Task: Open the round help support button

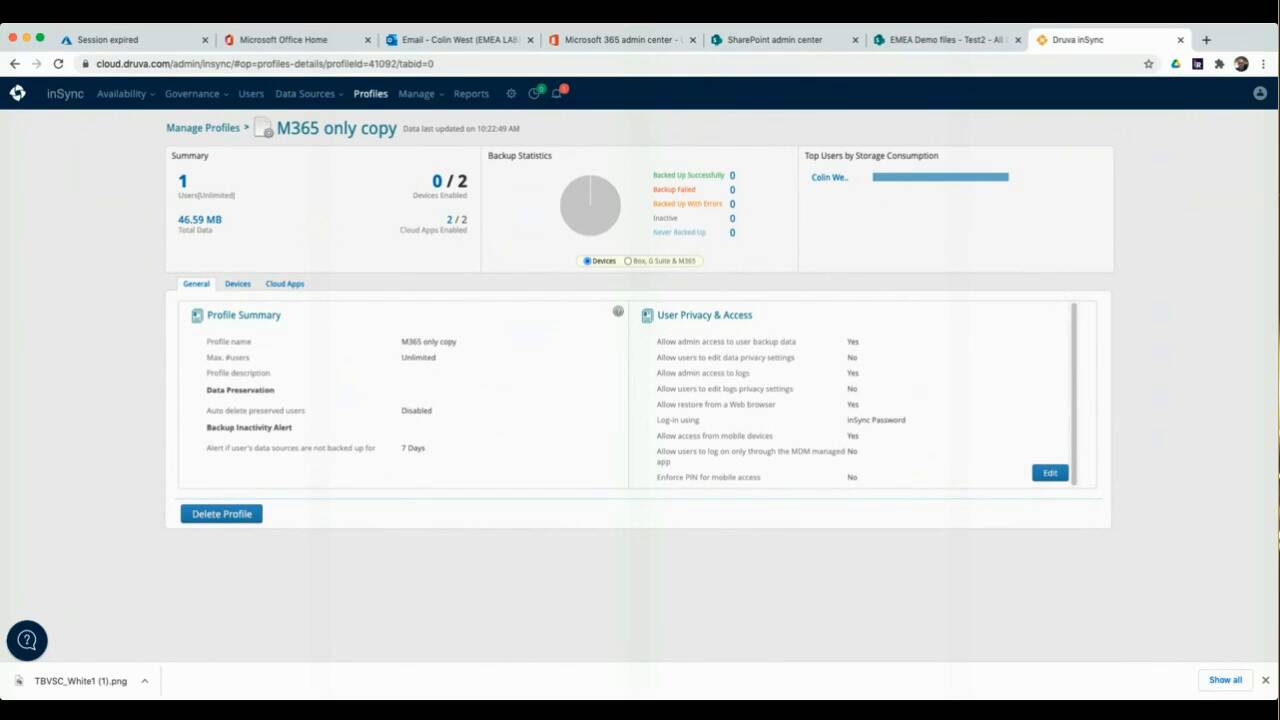Action: [27, 641]
